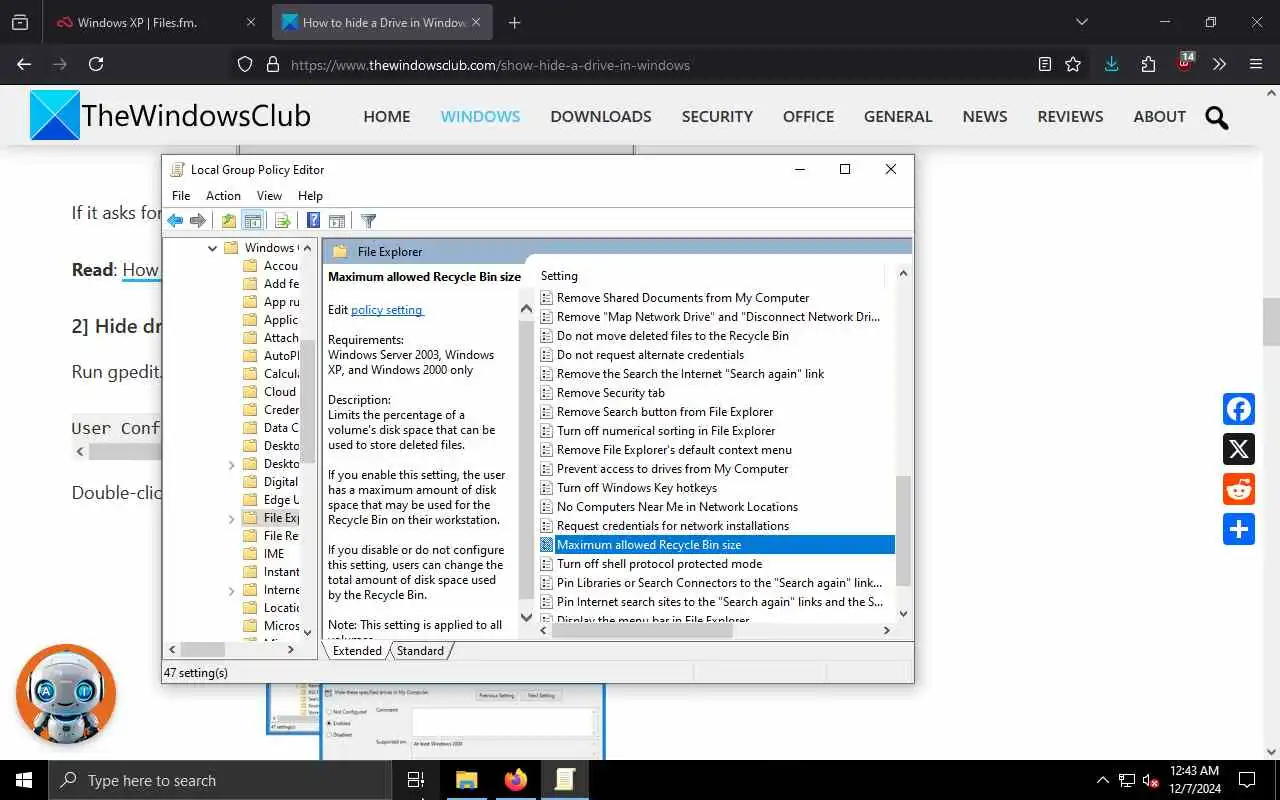
Task: Open Firefox View icon left of the tabs
Action: point(20,22)
